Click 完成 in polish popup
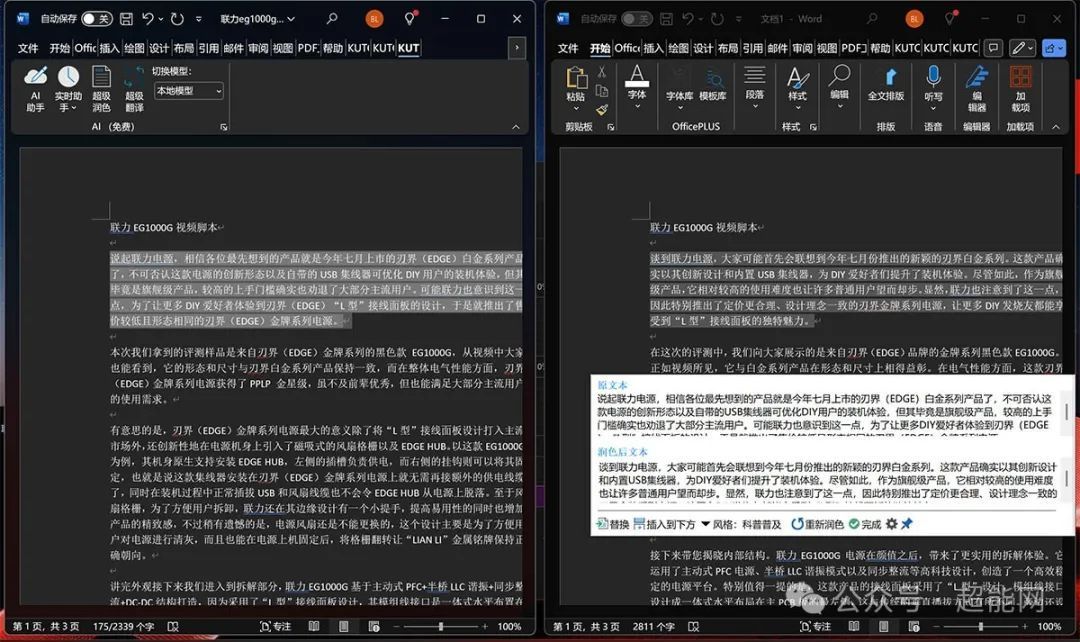 click(x=865, y=524)
